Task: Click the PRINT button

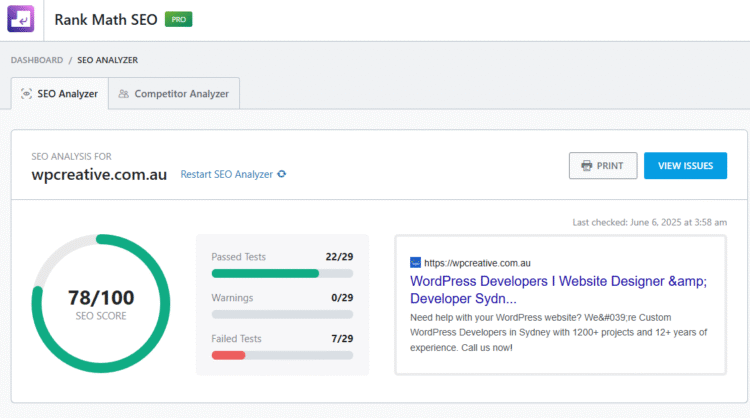Action: (603, 165)
